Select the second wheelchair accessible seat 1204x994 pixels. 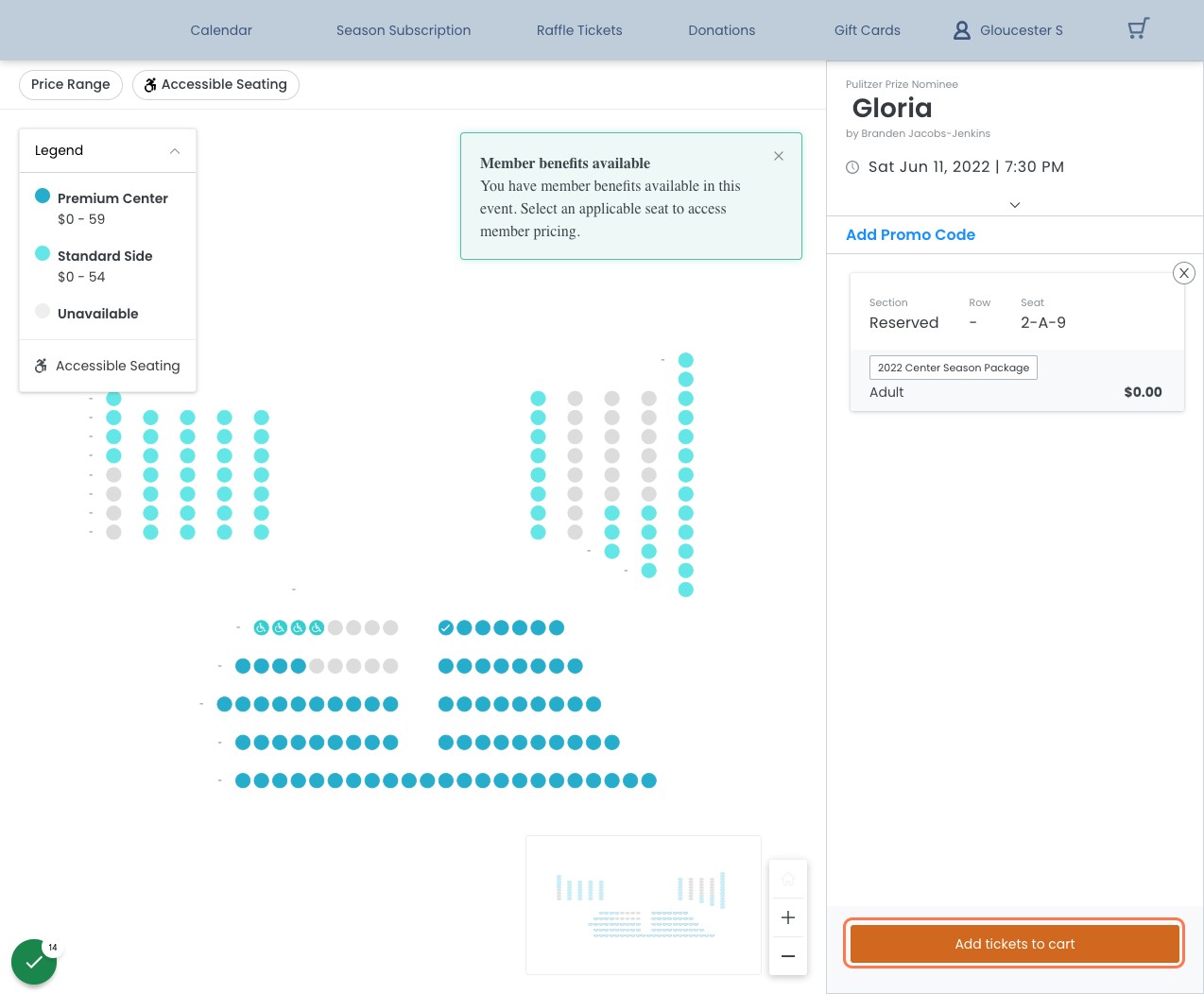click(280, 627)
